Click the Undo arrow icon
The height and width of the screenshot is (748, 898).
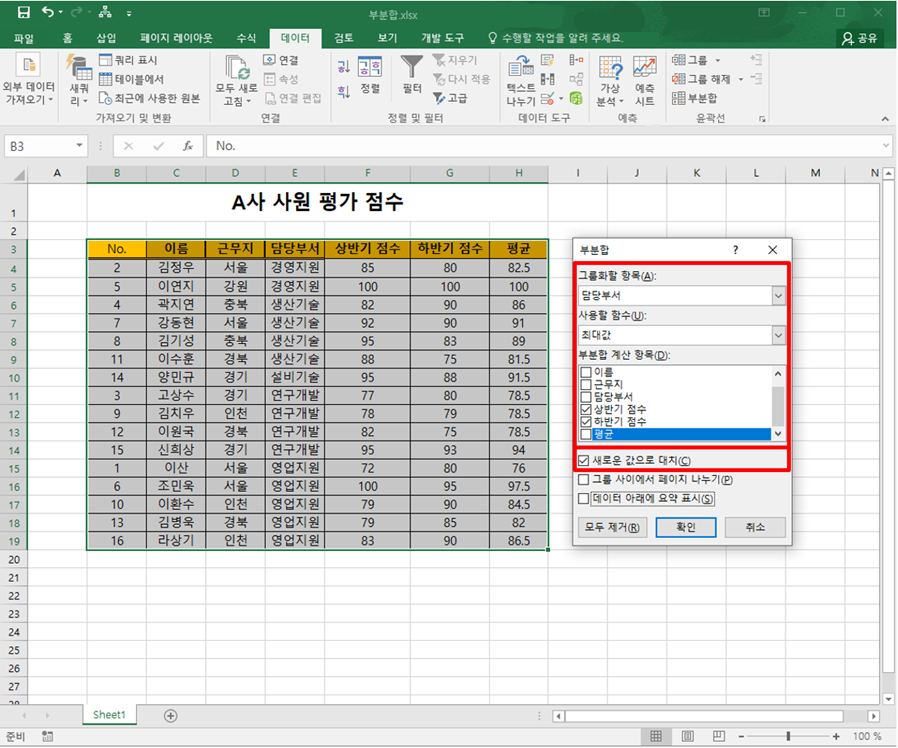click(48, 13)
